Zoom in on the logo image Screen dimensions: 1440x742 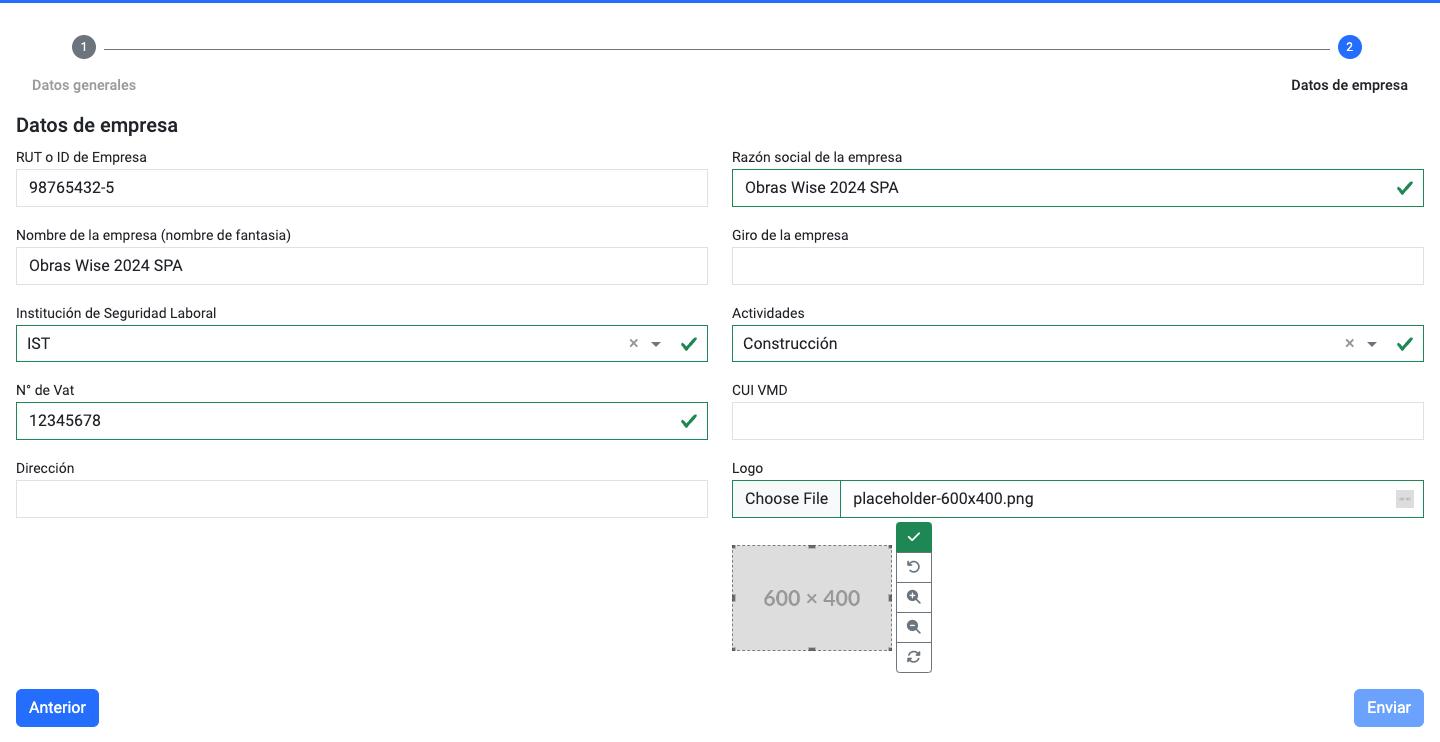click(x=913, y=597)
